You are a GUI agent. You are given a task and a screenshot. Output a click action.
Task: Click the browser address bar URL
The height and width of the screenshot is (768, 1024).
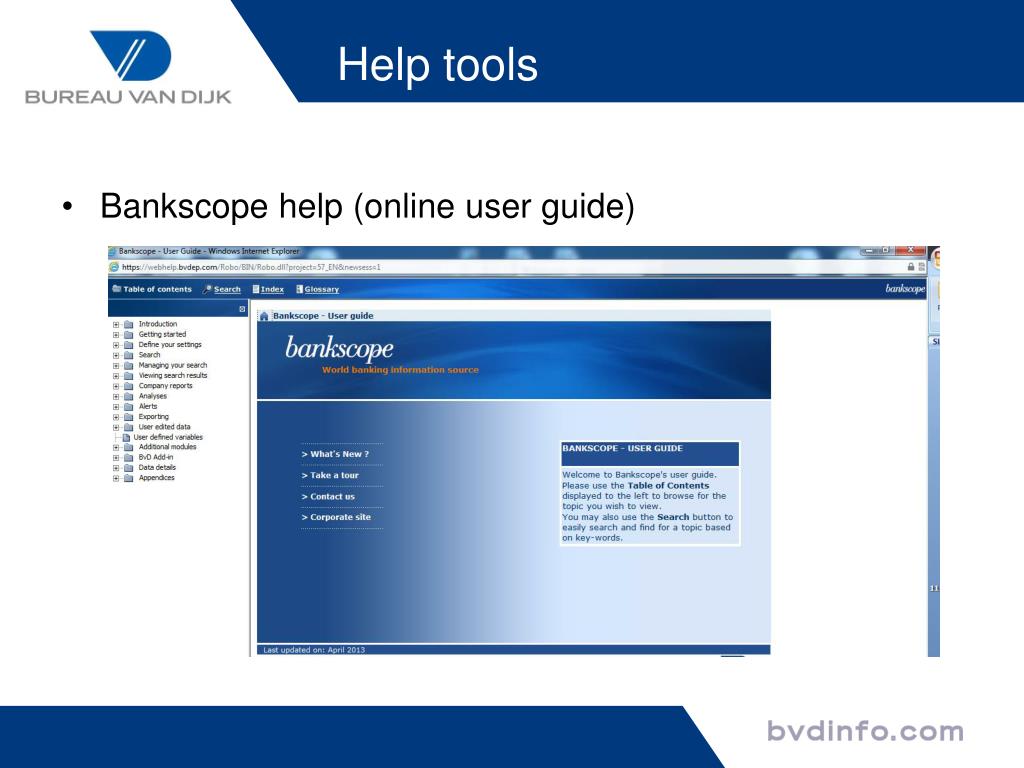point(251,267)
